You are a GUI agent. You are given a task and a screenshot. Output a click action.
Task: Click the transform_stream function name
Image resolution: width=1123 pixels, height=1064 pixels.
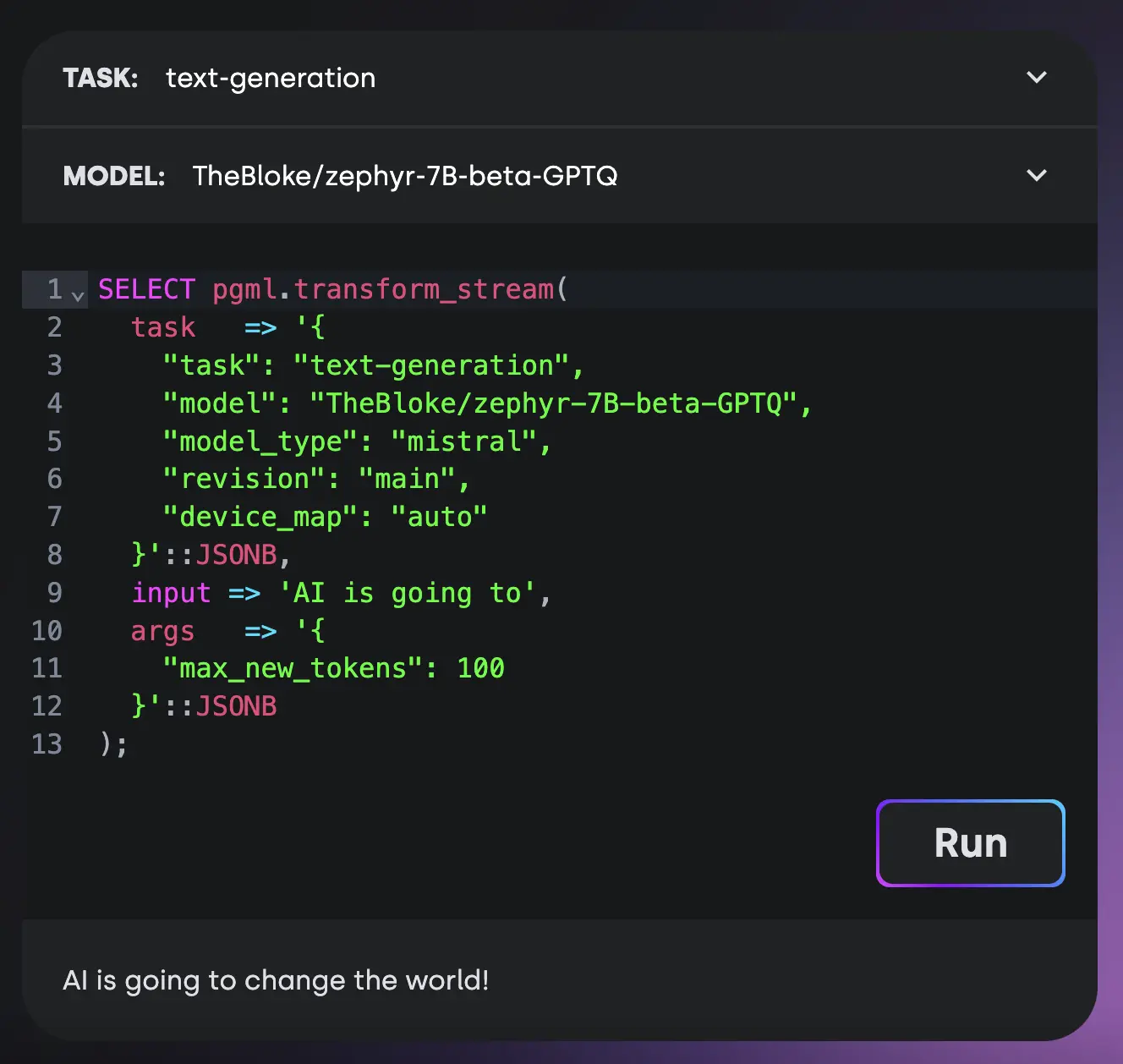(x=424, y=289)
